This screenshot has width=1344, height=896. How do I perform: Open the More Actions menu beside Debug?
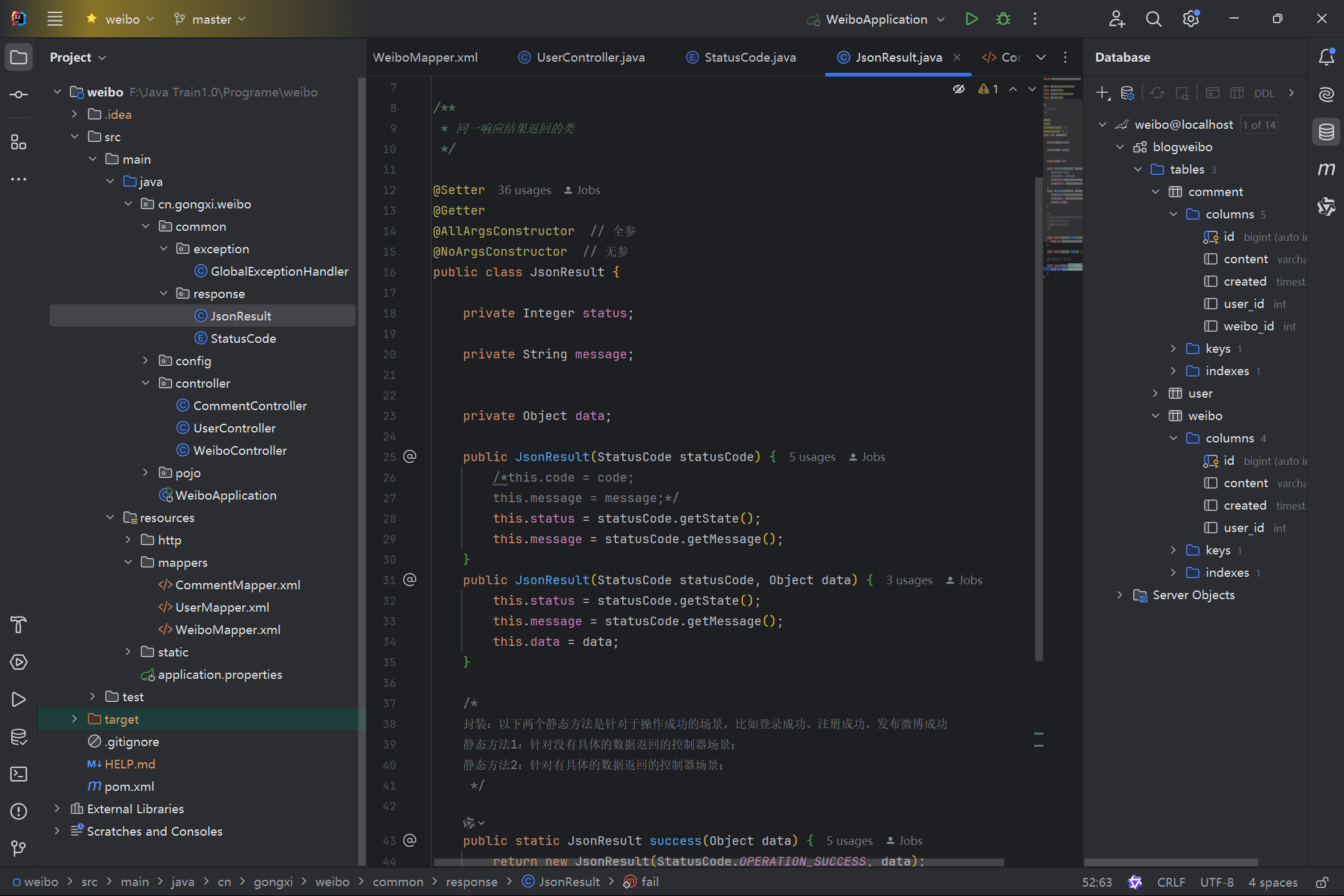pos(1035,19)
